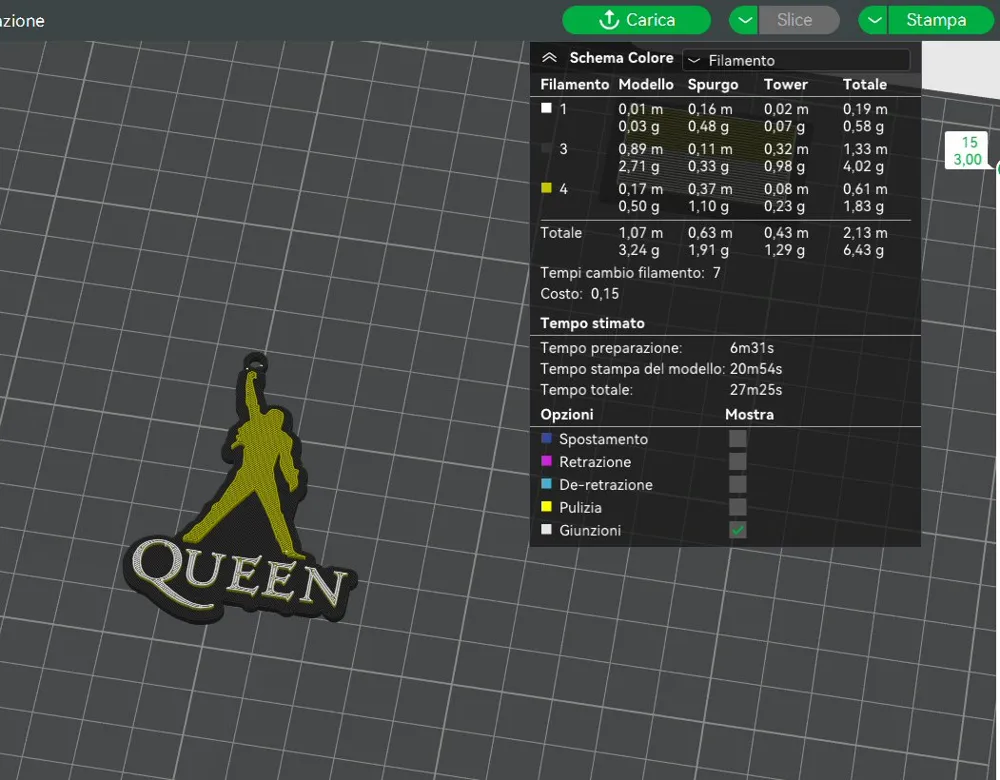Click the Tempo preparazione value 6m31s
The width and height of the screenshot is (1000, 780).
[752, 348]
